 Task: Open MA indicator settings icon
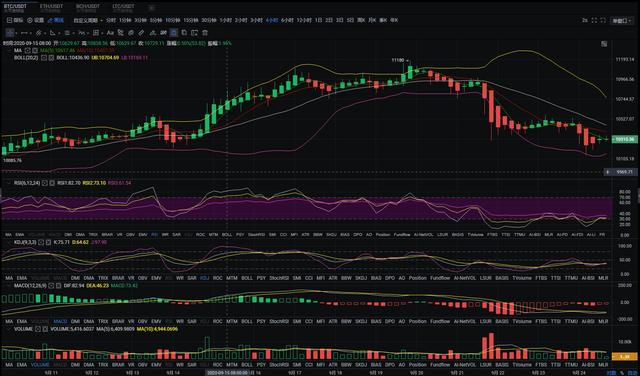(27, 51)
